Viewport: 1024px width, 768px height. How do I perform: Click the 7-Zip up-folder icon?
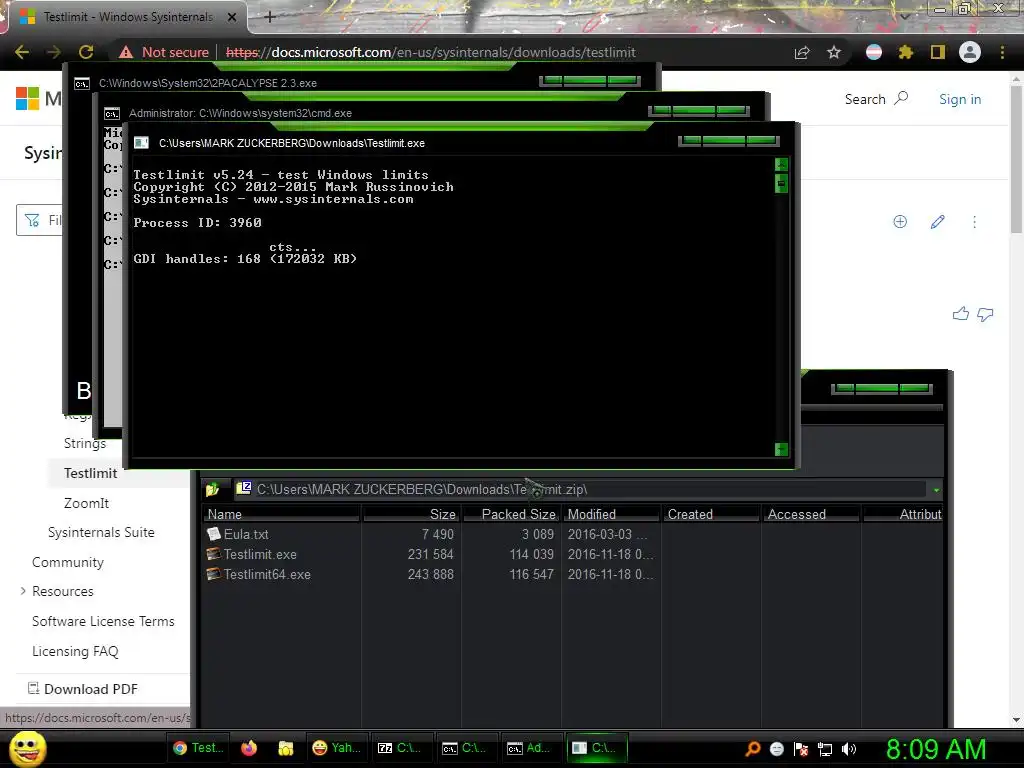[x=213, y=489]
